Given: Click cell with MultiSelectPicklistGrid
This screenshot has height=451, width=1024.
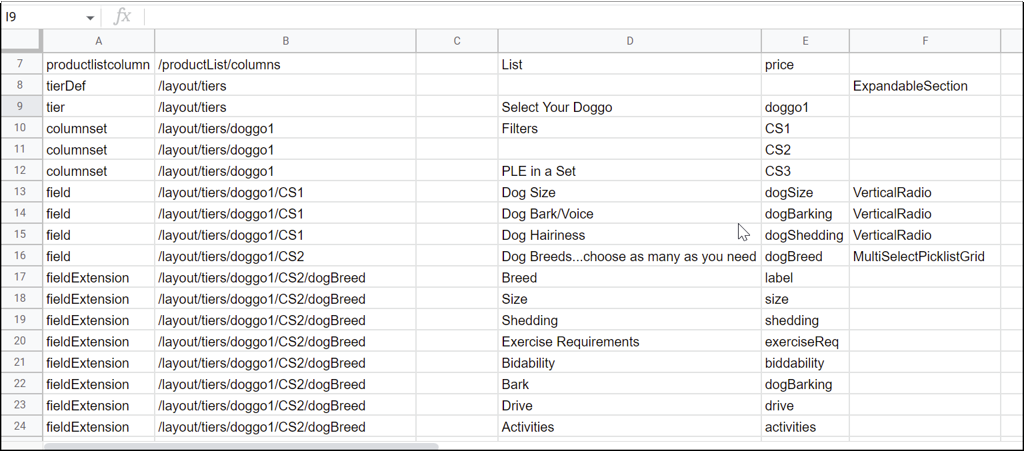Looking at the screenshot, I should pos(925,257).
